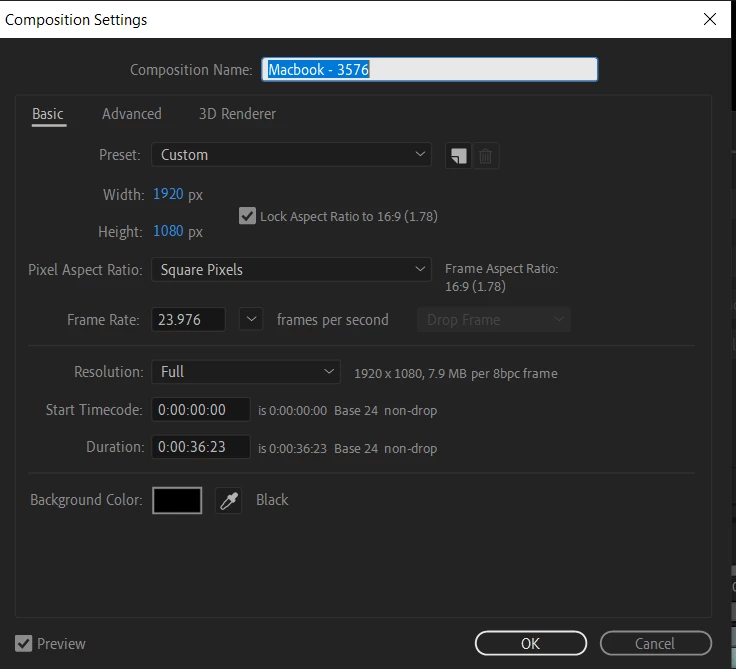Click the Black color label

(x=272, y=500)
